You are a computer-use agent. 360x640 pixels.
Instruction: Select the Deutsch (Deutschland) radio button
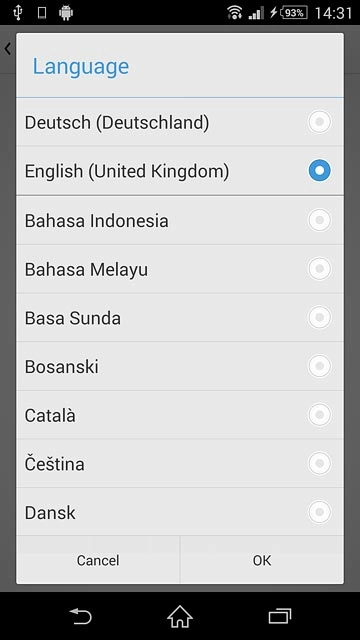coord(320,122)
